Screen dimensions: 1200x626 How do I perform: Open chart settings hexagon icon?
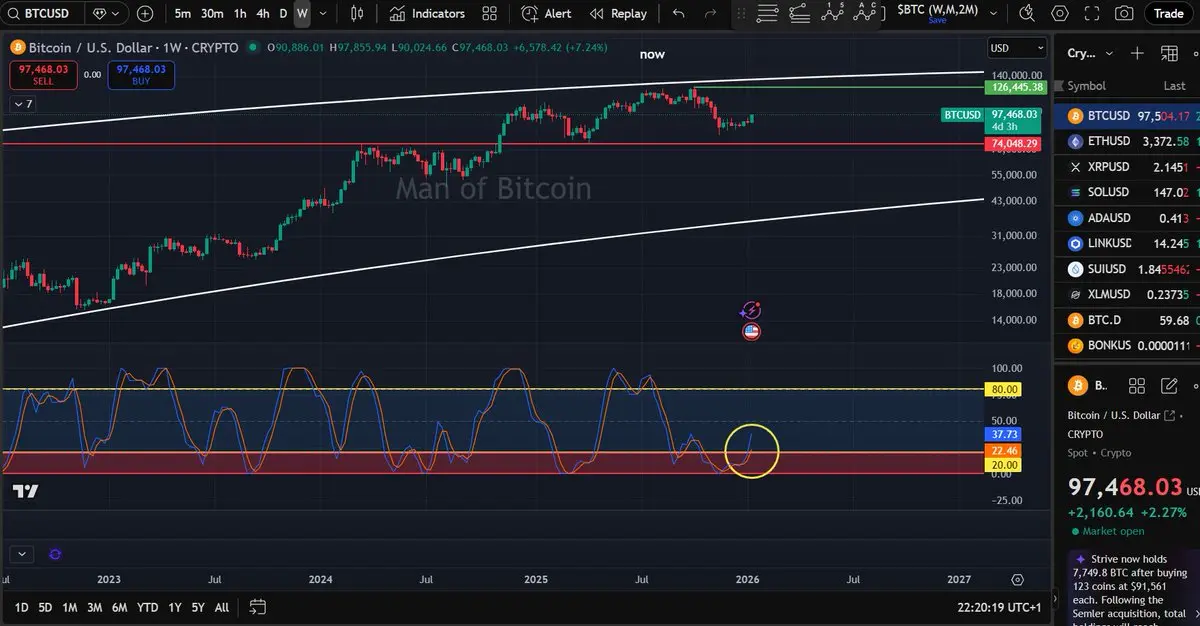click(x=1060, y=14)
